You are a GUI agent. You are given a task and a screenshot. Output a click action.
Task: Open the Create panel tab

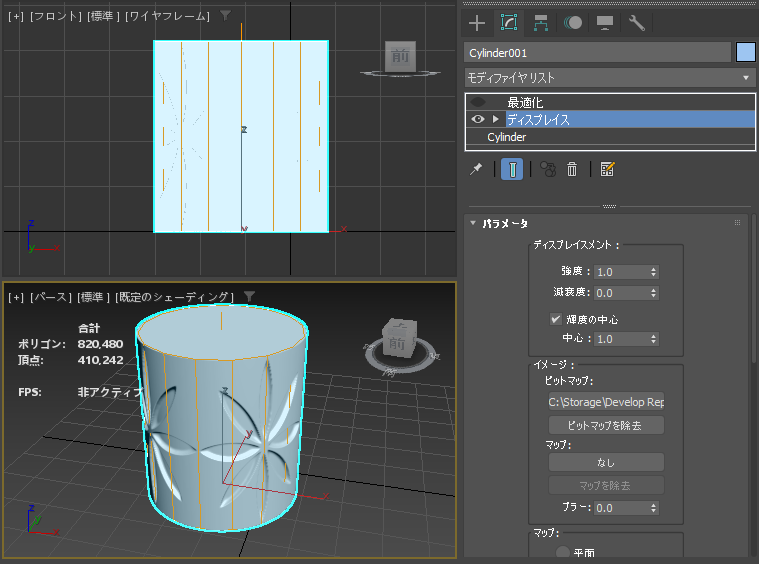[x=477, y=23]
